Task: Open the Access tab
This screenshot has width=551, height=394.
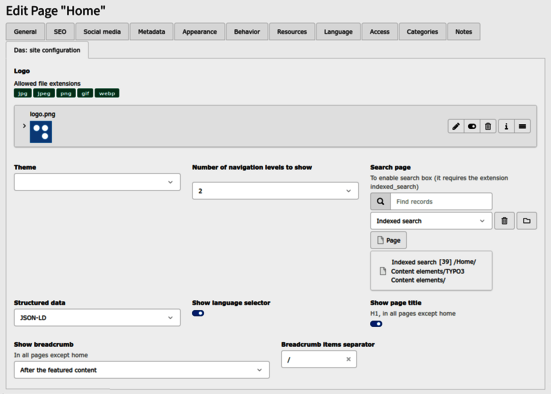Action: [x=380, y=32]
